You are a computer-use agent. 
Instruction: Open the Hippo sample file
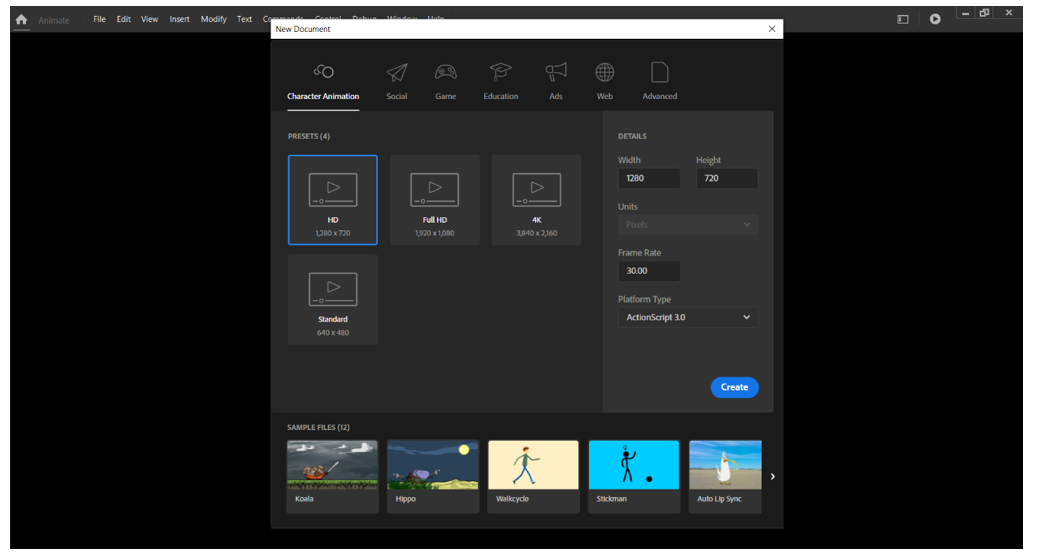[433, 476]
